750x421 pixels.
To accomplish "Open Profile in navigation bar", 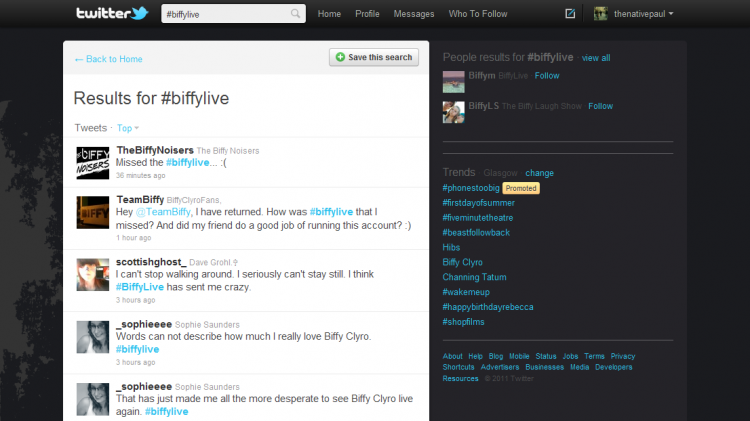I will coord(367,14).
